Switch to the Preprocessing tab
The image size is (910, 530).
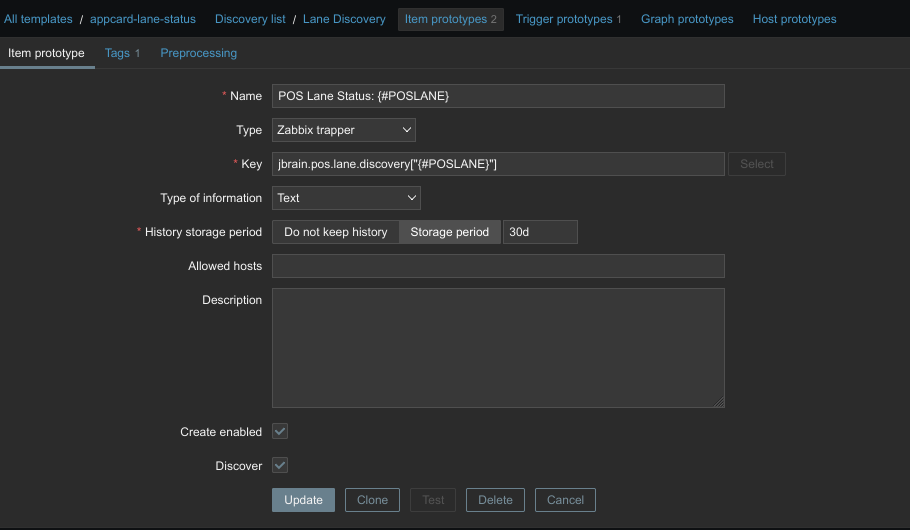[x=198, y=53]
